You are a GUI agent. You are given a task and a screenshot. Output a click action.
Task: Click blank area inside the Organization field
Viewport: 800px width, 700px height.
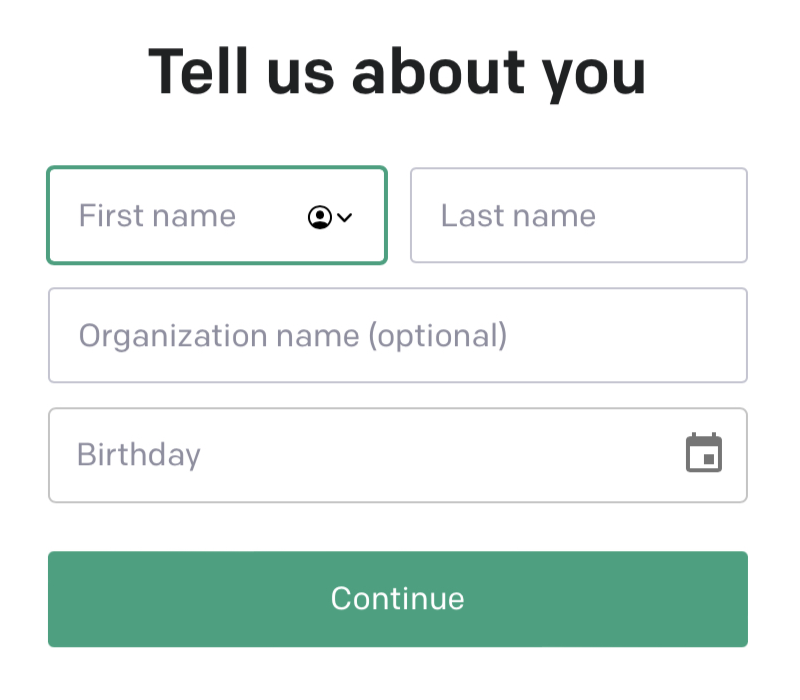click(x=630, y=336)
